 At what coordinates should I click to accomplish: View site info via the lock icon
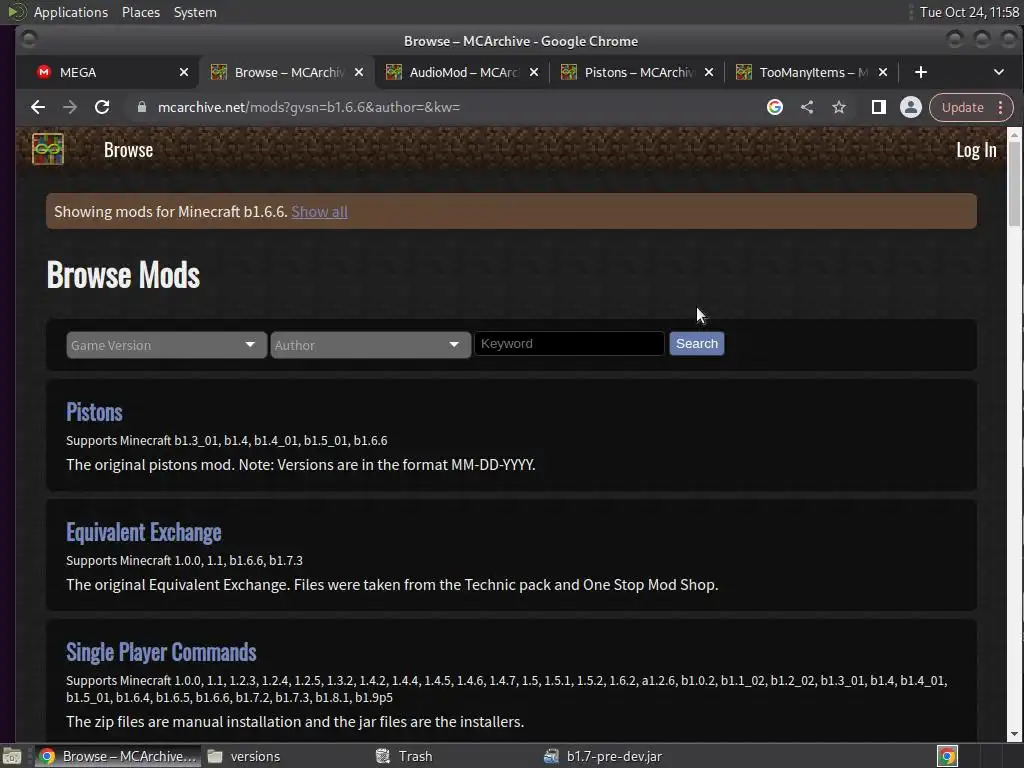tap(142, 107)
